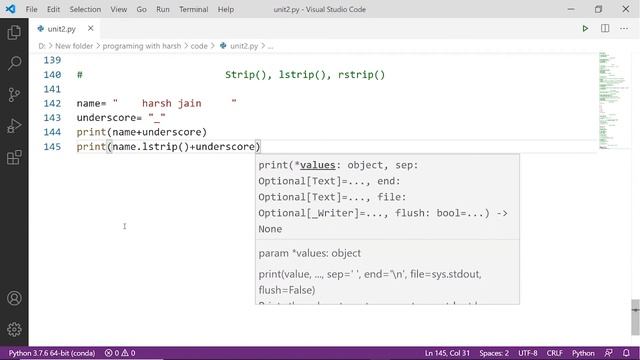The width and height of the screenshot is (640, 360).
Task: Open Manage settings gear
Action: [14, 329]
